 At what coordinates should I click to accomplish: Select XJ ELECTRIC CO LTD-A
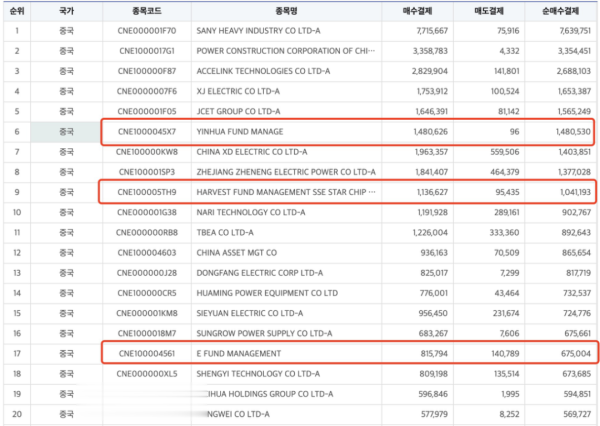pyautogui.click(x=238, y=91)
